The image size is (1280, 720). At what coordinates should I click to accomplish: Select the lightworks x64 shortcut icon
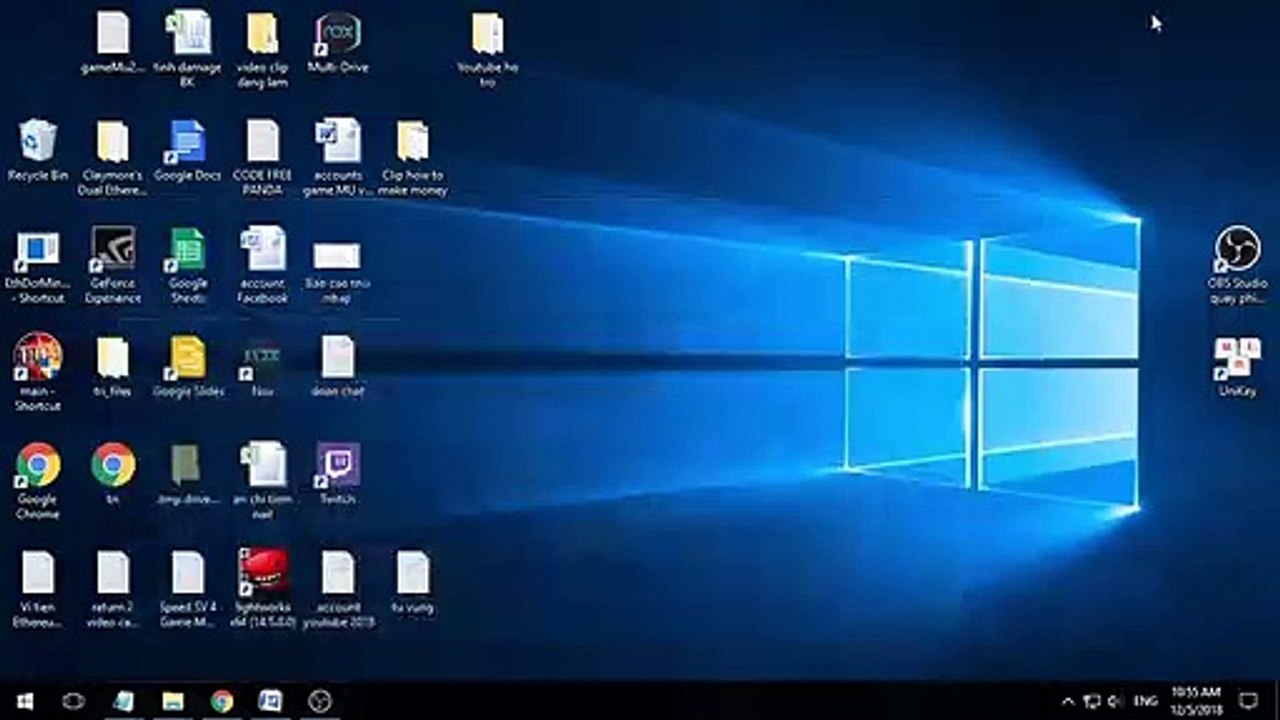[263, 571]
